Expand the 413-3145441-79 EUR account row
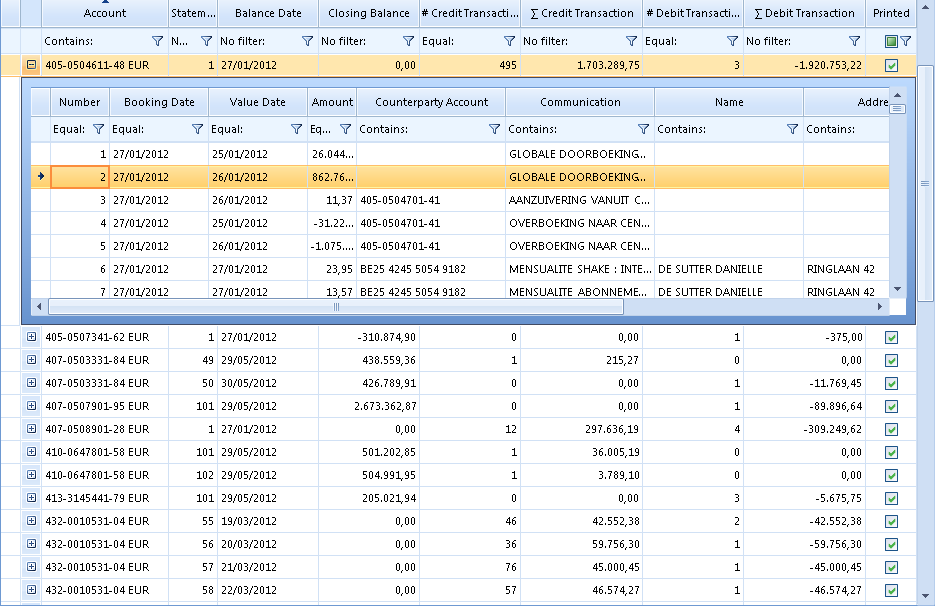This screenshot has height=607, width=937. (31, 498)
